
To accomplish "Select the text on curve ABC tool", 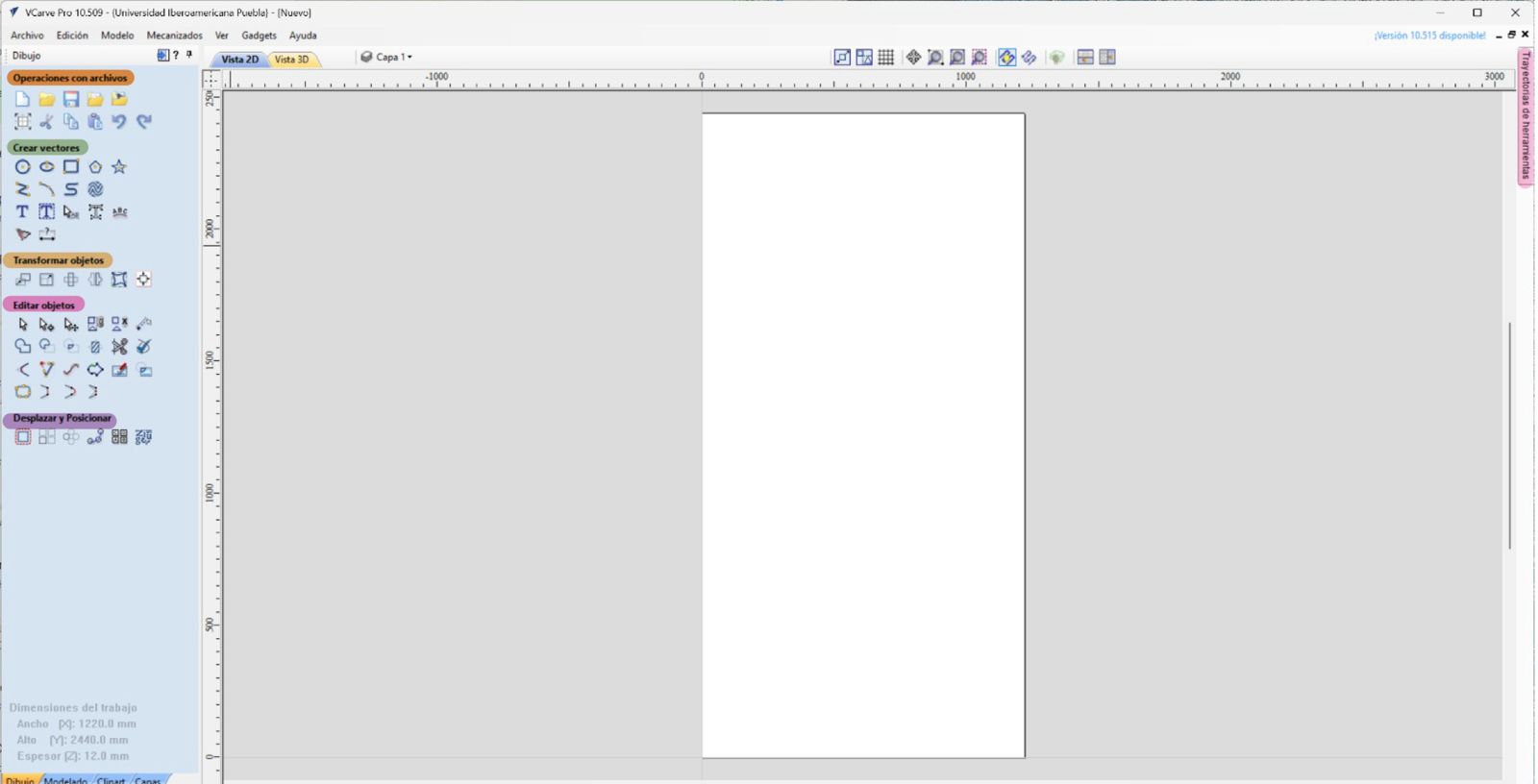I will click(119, 212).
